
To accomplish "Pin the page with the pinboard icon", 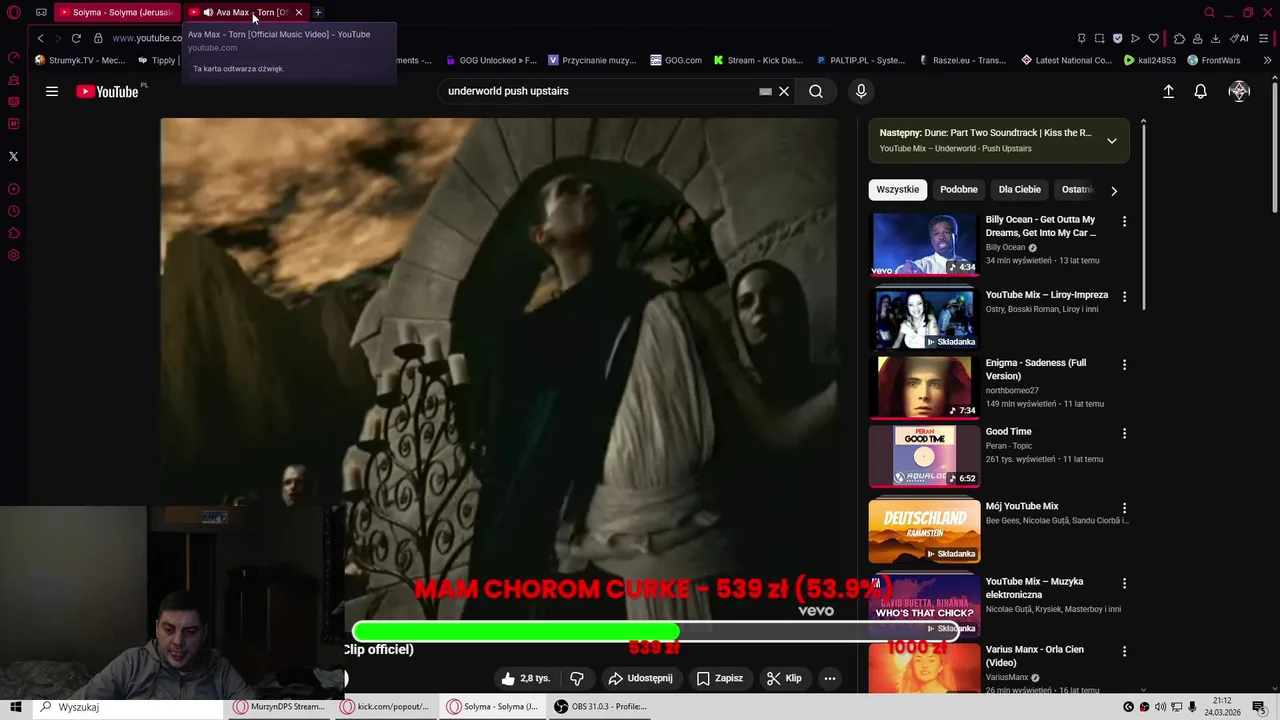I will (x=1081, y=38).
